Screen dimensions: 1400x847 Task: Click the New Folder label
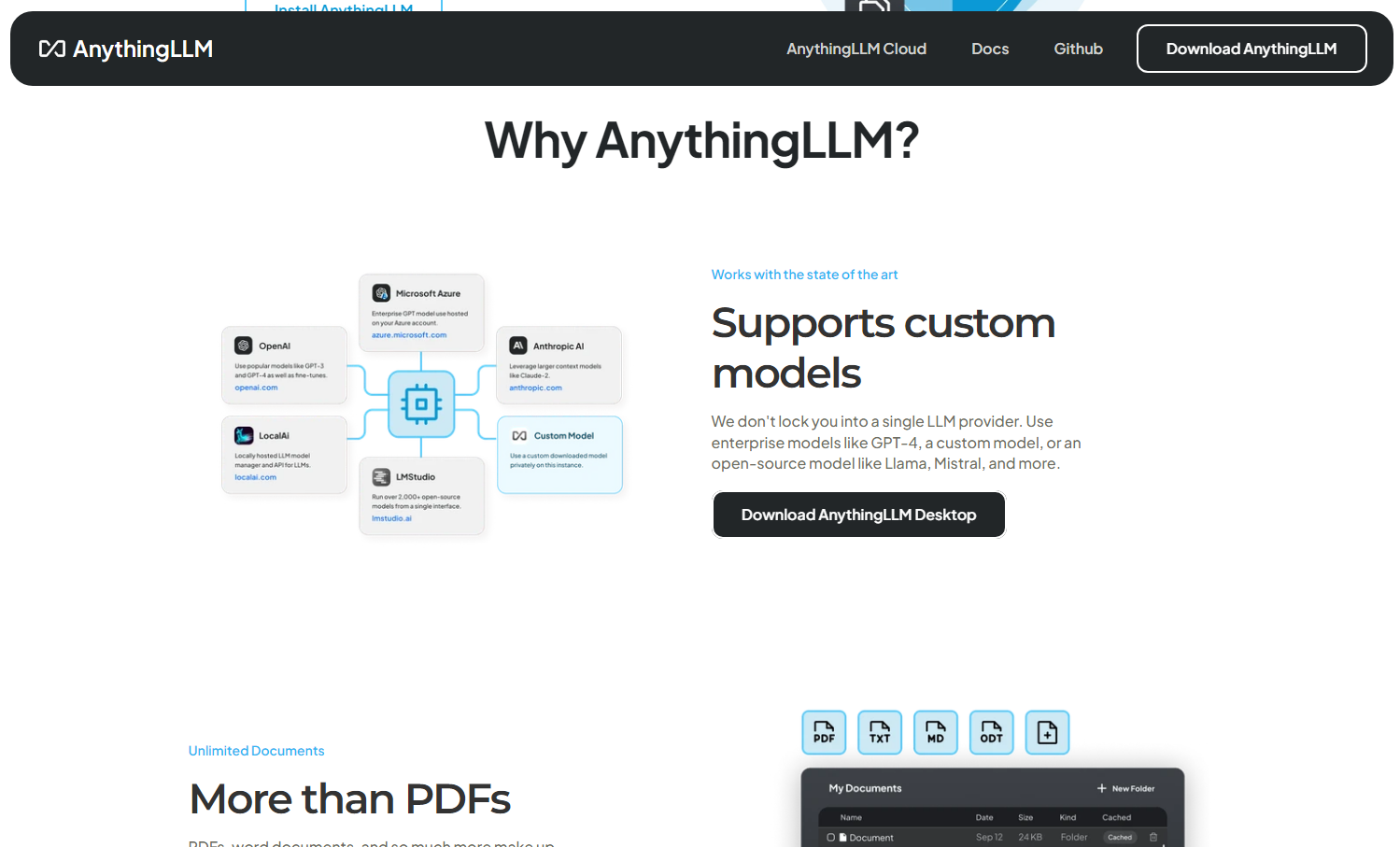[1133, 788]
